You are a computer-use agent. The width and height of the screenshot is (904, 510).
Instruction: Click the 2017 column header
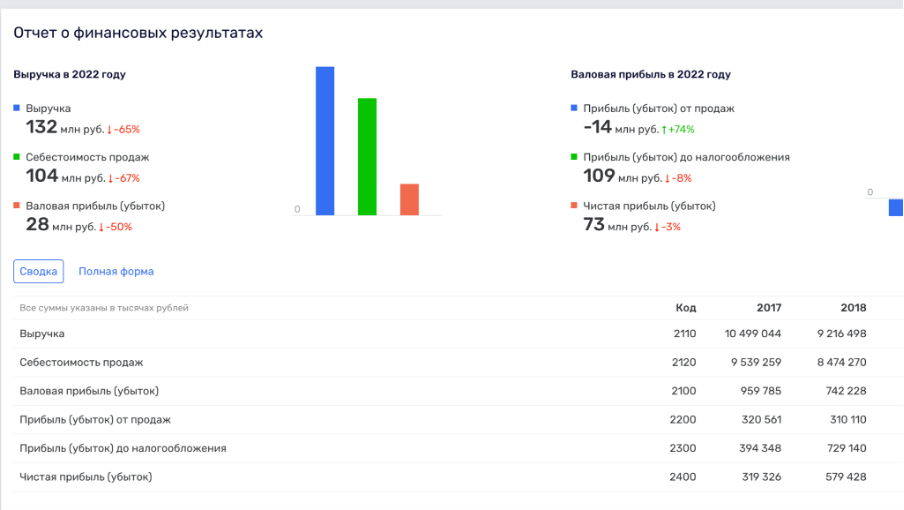point(769,308)
